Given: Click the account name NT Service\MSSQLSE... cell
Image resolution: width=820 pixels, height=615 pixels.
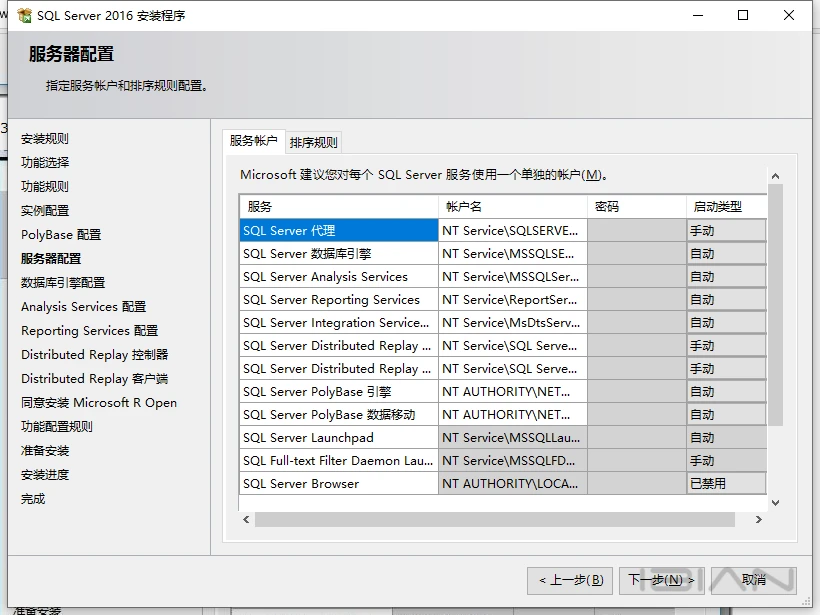Looking at the screenshot, I should pos(512,254).
